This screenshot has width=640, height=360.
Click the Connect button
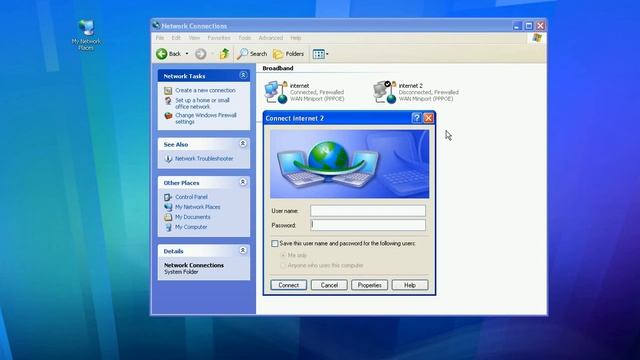tap(289, 285)
